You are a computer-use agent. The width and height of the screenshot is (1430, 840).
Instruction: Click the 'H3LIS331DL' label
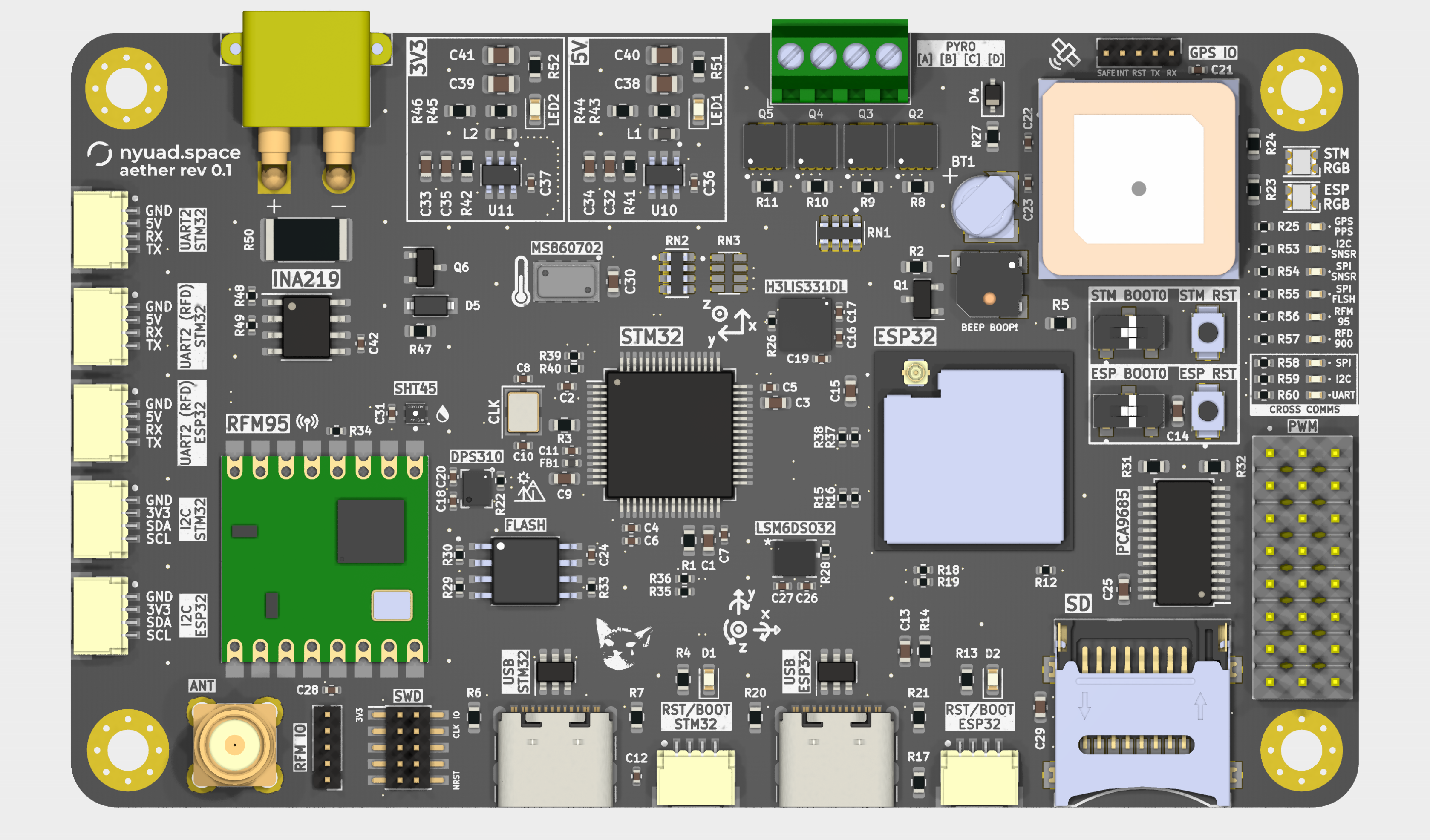pyautogui.click(x=805, y=286)
